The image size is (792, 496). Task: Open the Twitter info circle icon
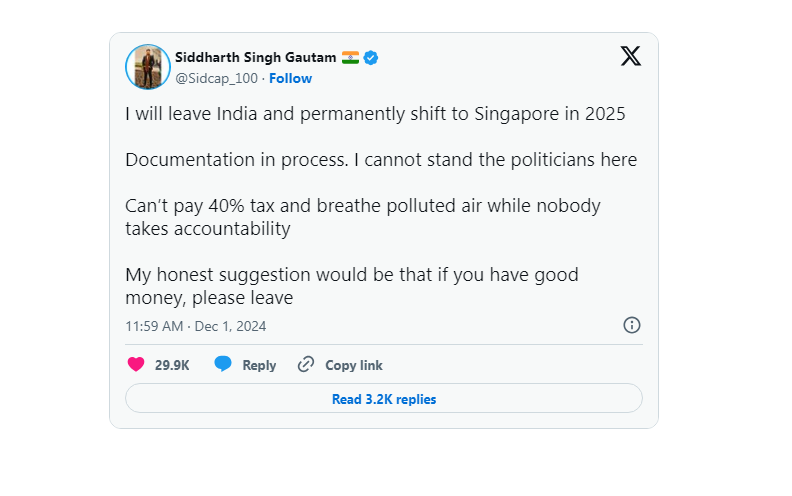(x=631, y=325)
